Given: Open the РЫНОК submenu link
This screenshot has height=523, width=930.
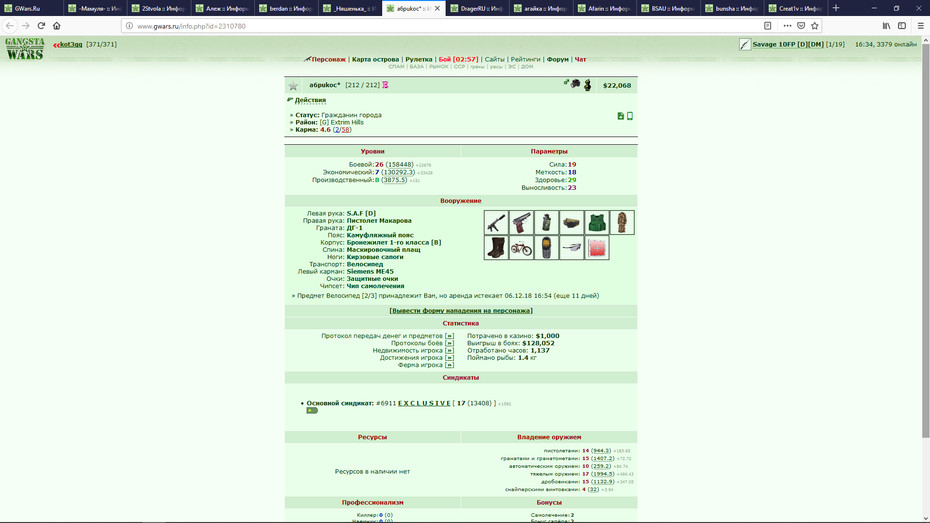Looking at the screenshot, I should click(x=438, y=67).
